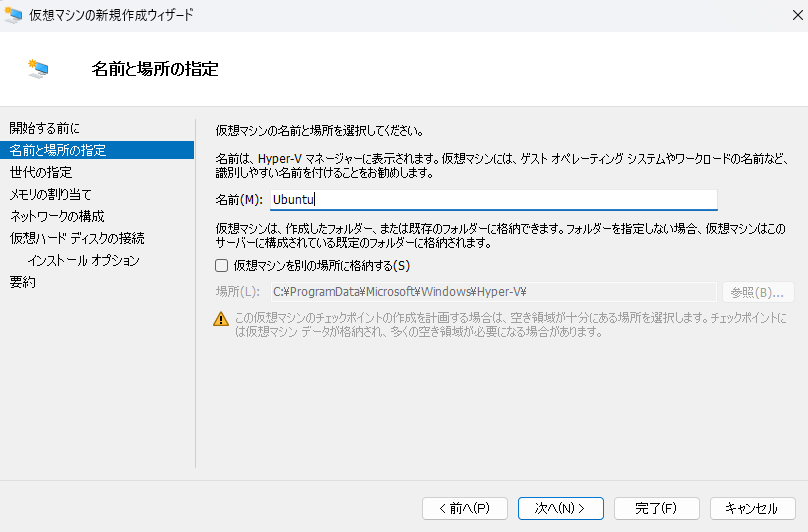
Task: Click the wizard icon in the title bar
Action: 15,15
